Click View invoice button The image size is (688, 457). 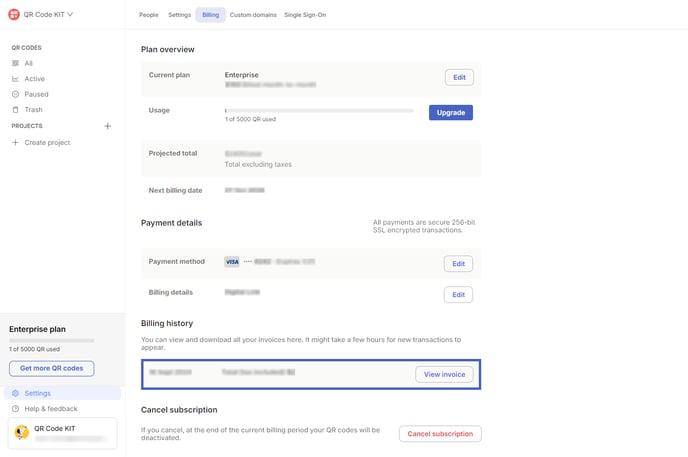[444, 374]
